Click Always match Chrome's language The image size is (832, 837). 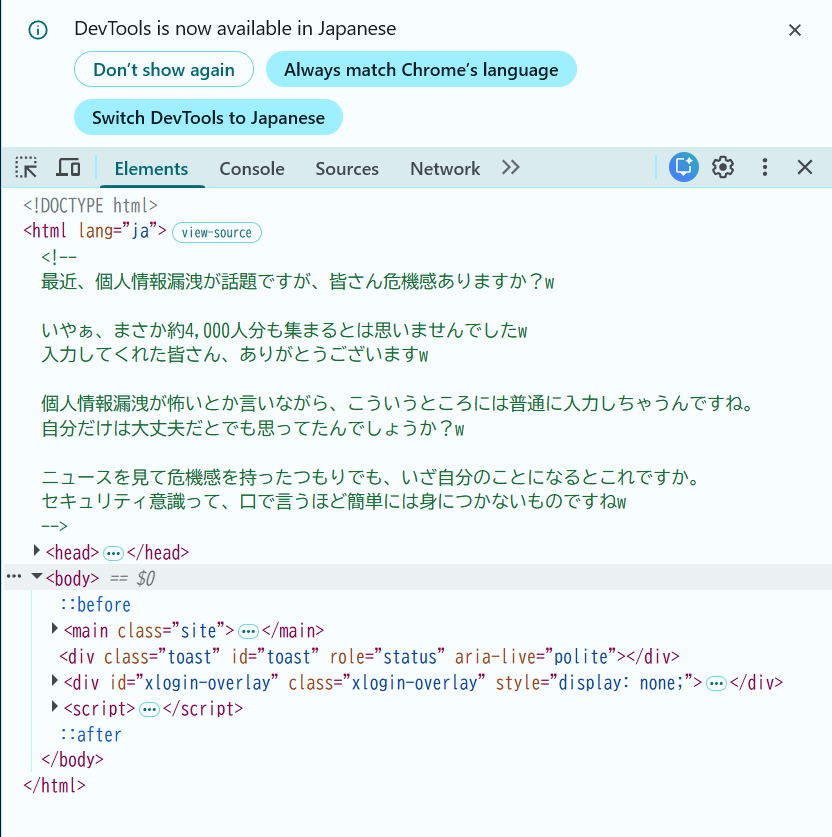(421, 69)
